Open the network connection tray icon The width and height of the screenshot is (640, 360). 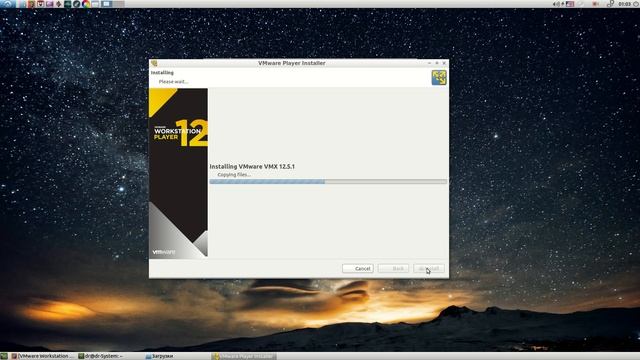click(x=610, y=4)
